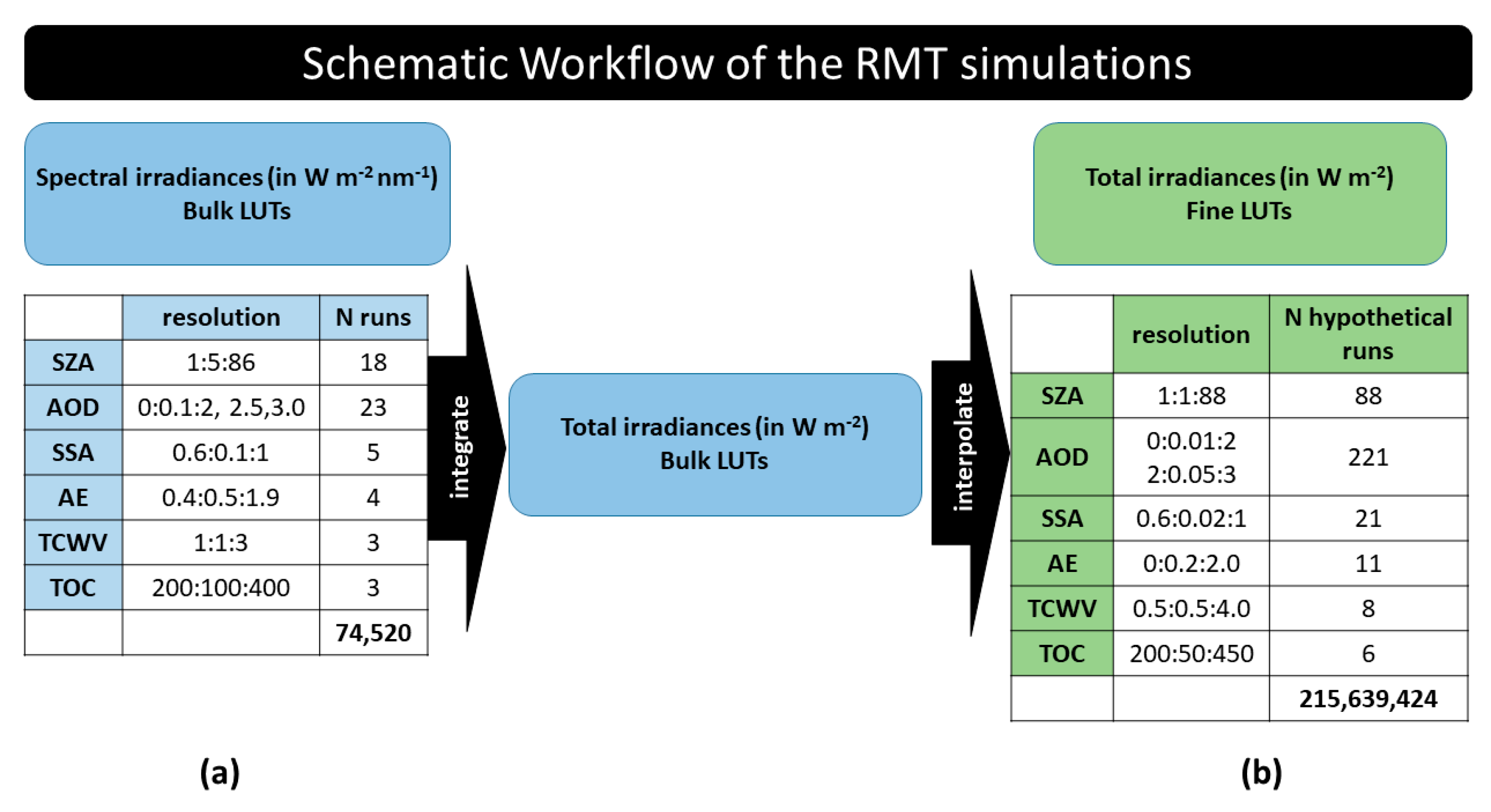The image size is (1491, 812).
Task: Click the 74,520 total cell
Action: [373, 632]
